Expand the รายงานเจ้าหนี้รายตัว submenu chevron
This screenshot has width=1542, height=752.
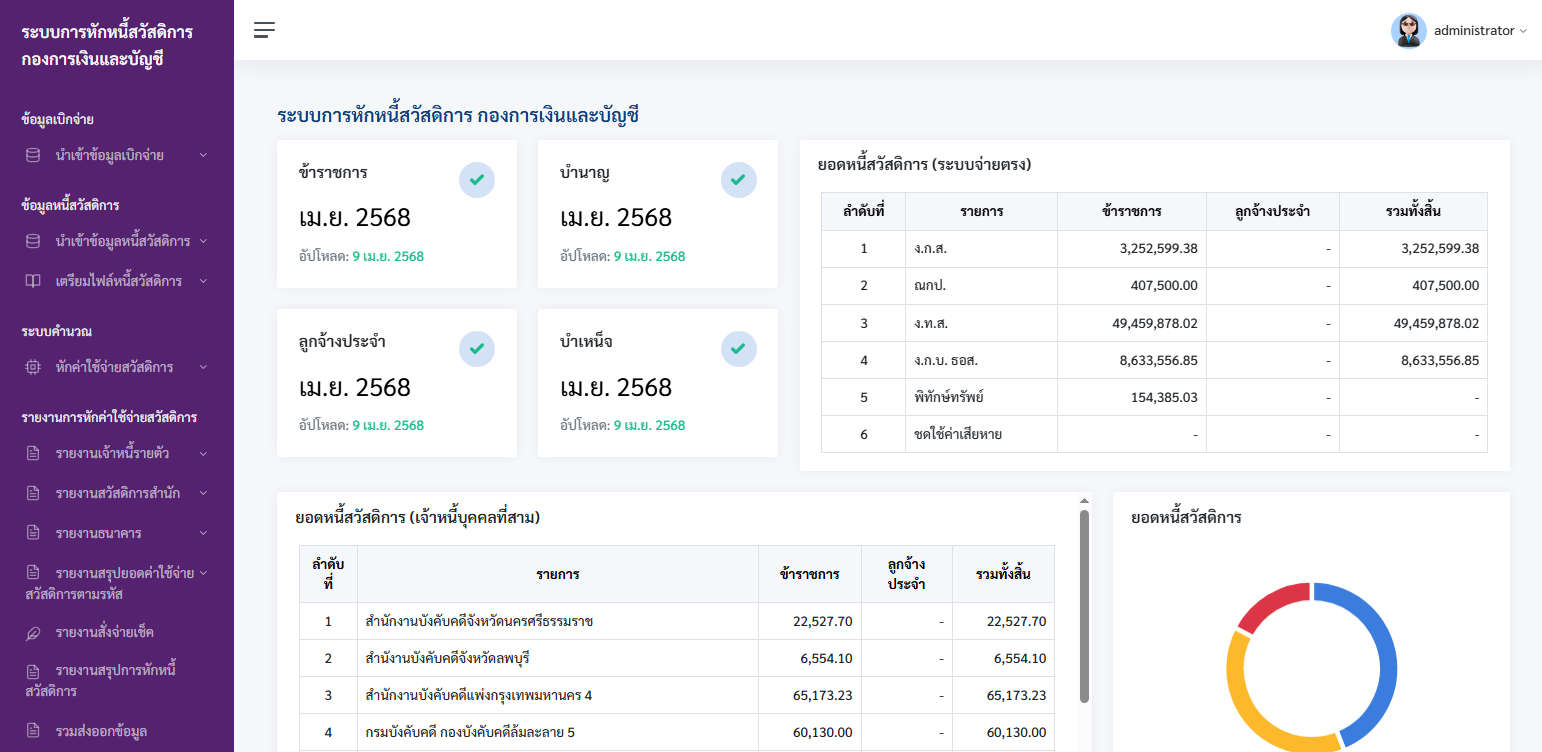[x=203, y=453]
